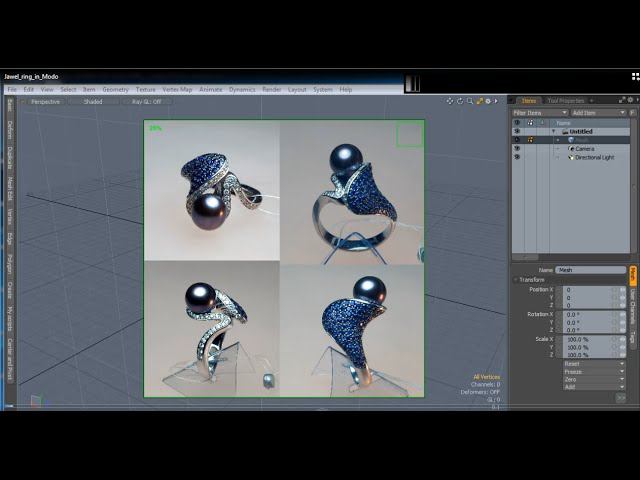Select the viewport zoom magnifier icon
Viewport: 640px width, 480px height.
tap(470, 101)
